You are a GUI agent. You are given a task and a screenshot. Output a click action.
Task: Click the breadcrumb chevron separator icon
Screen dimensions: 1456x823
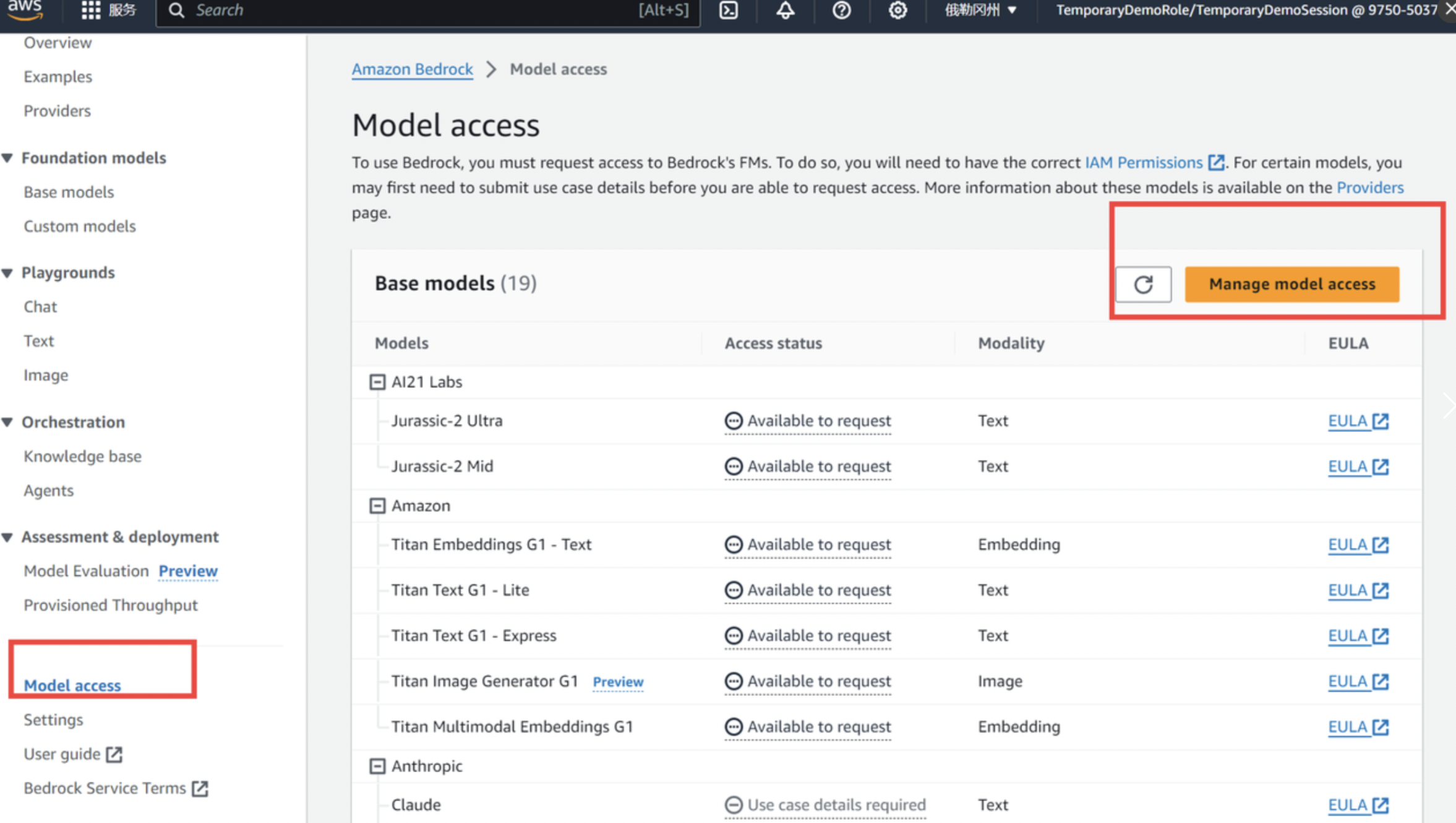tap(491, 69)
